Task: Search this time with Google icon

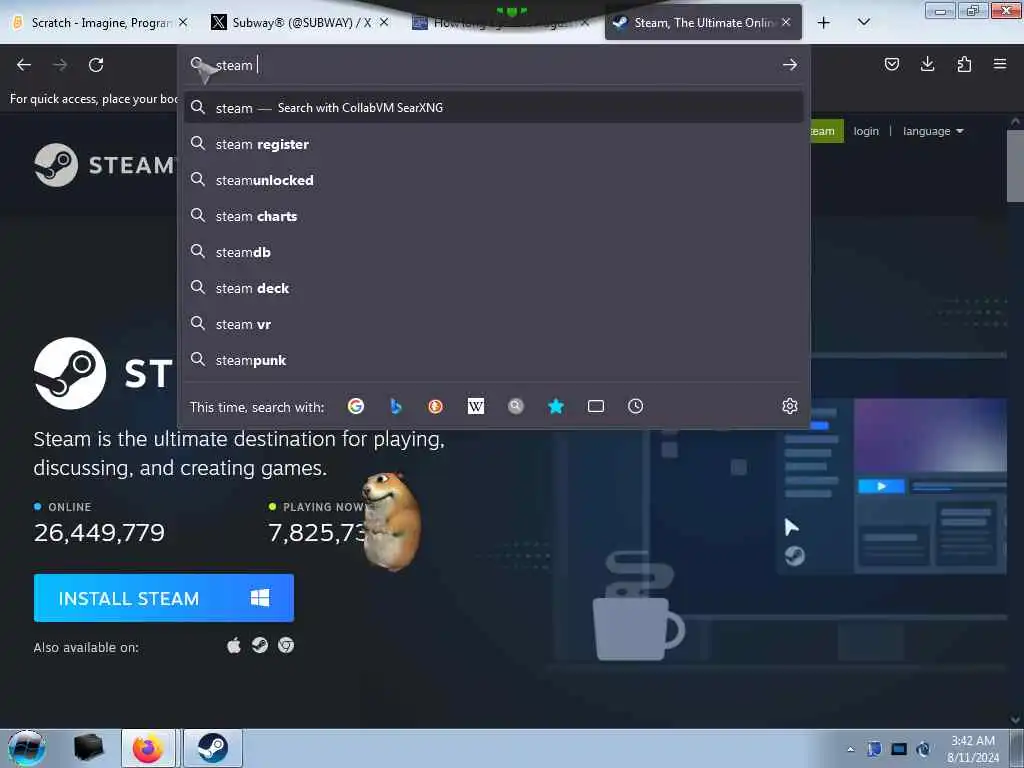Action: [x=356, y=406]
